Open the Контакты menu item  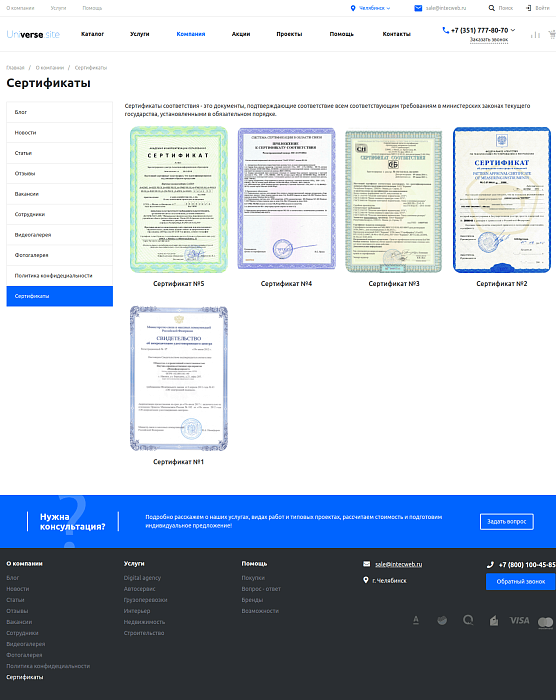pyautogui.click(x=397, y=34)
